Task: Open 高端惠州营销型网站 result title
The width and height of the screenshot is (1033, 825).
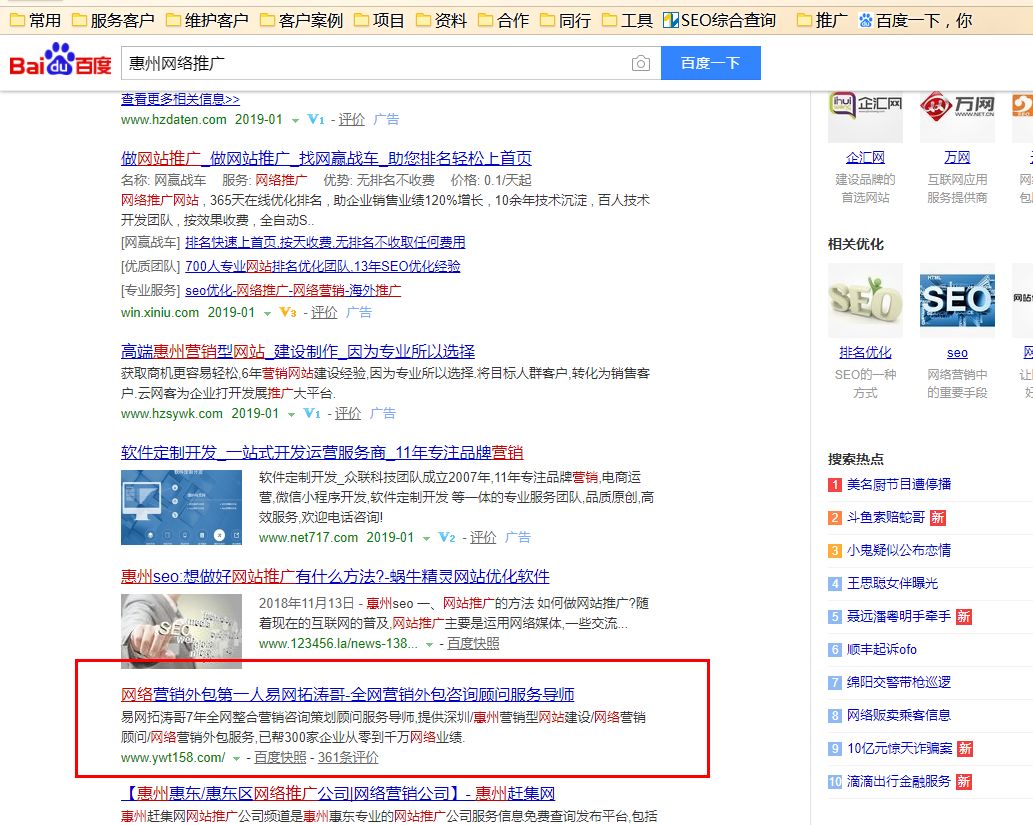Action: (298, 351)
